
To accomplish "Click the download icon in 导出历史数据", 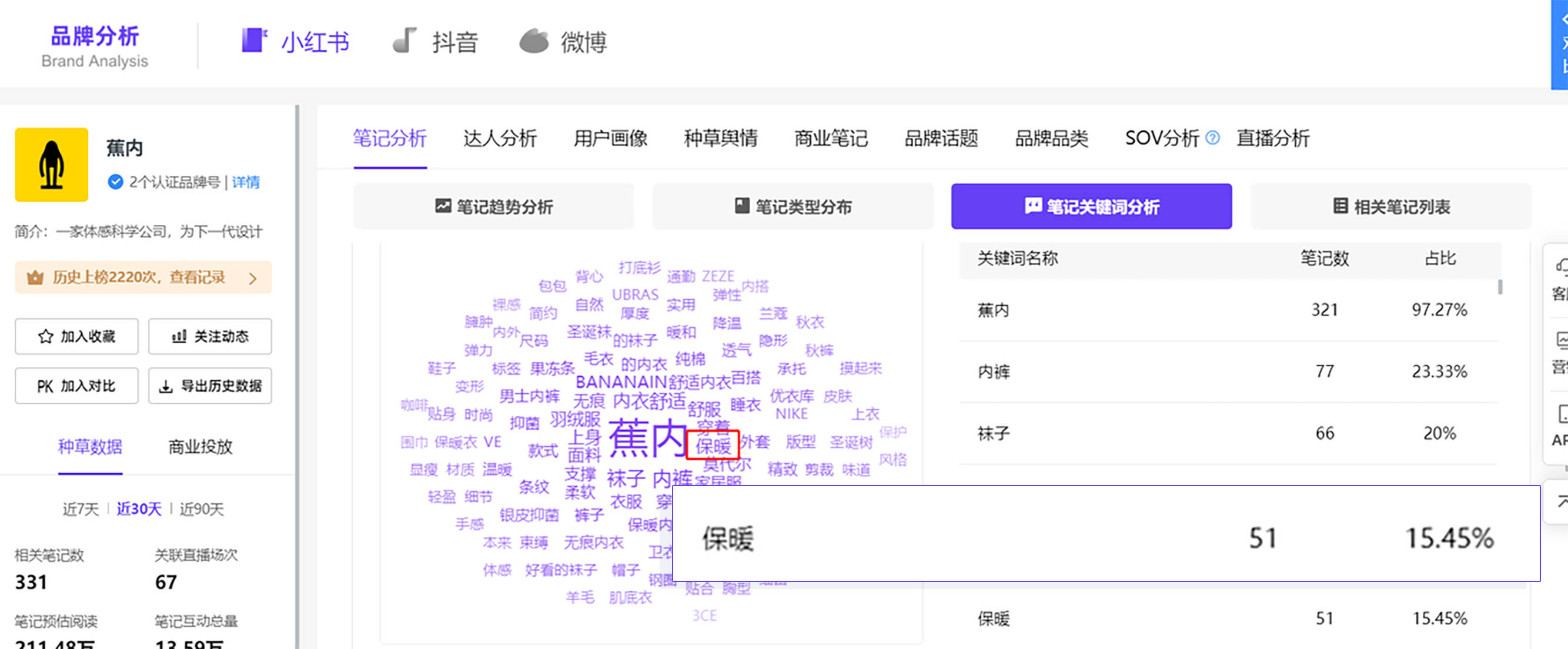I will [x=166, y=387].
